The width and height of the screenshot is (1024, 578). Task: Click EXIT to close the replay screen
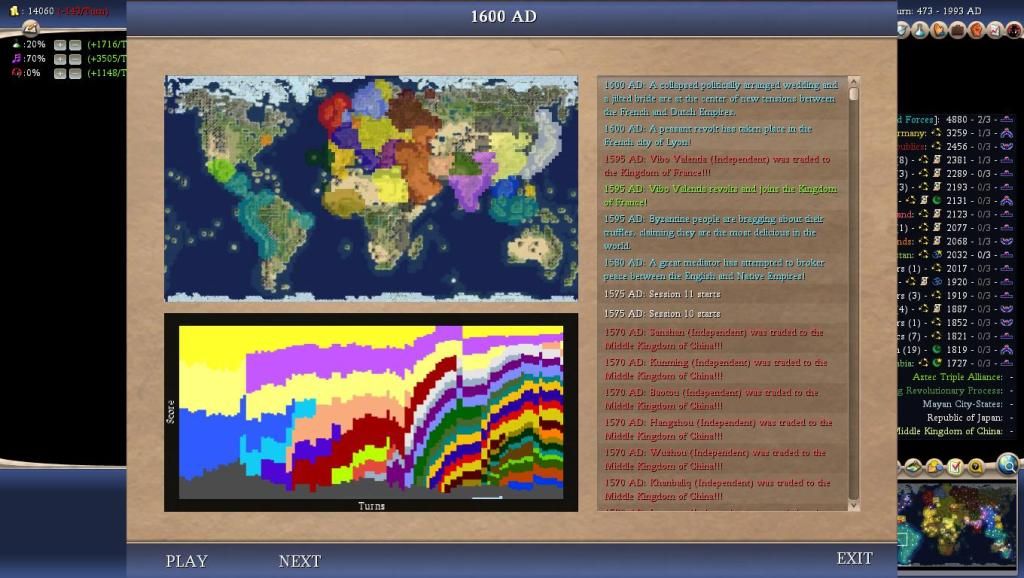[x=854, y=558]
